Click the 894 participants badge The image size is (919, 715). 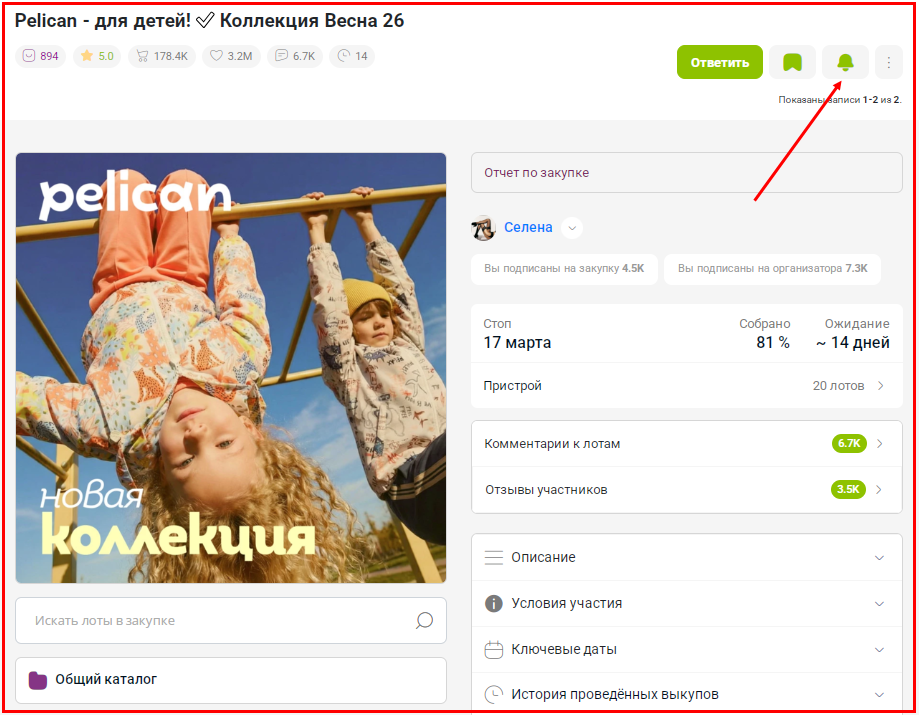(40, 56)
